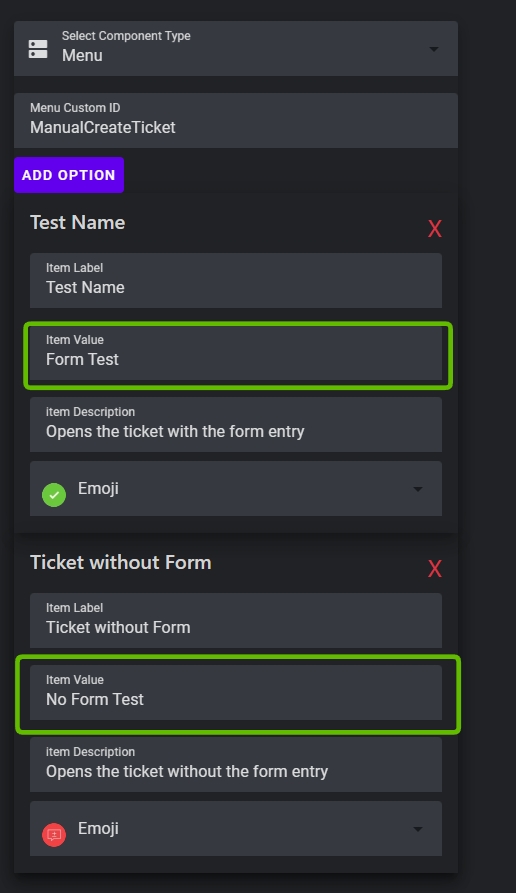Image resolution: width=516 pixels, height=893 pixels.
Task: Click the ADD OPTION button
Action: (x=69, y=175)
